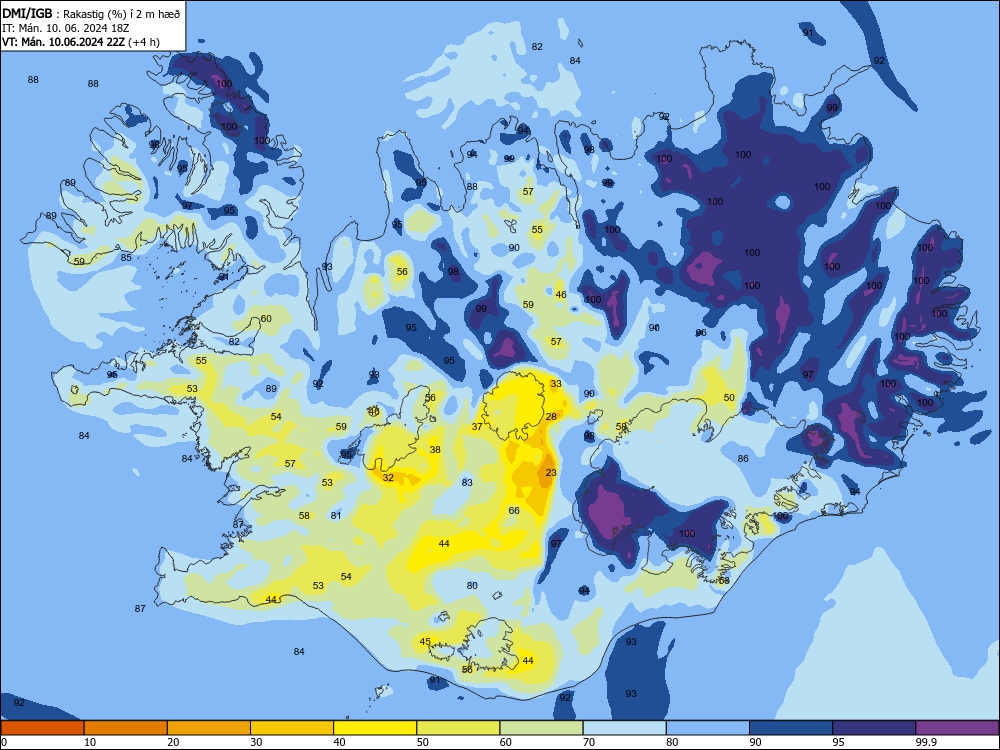Select the light blue 80–90 legend segment
The height and width of the screenshot is (750, 1000).
point(708,728)
